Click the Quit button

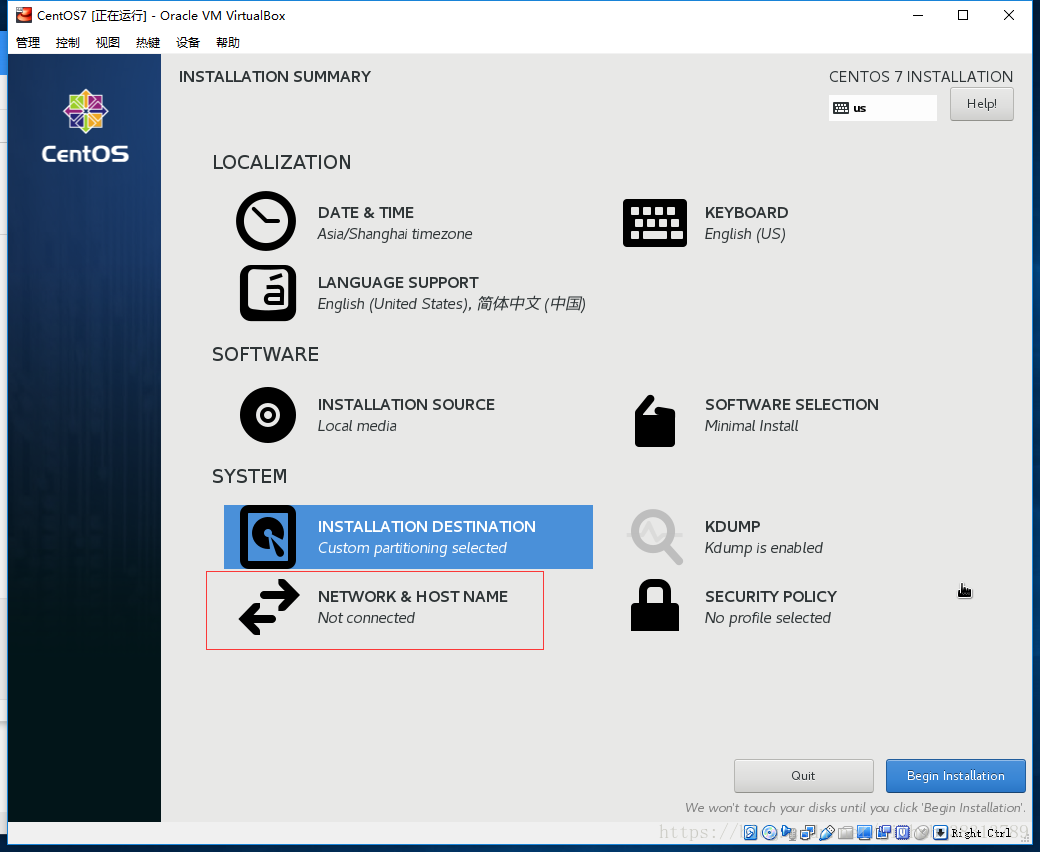(803, 776)
